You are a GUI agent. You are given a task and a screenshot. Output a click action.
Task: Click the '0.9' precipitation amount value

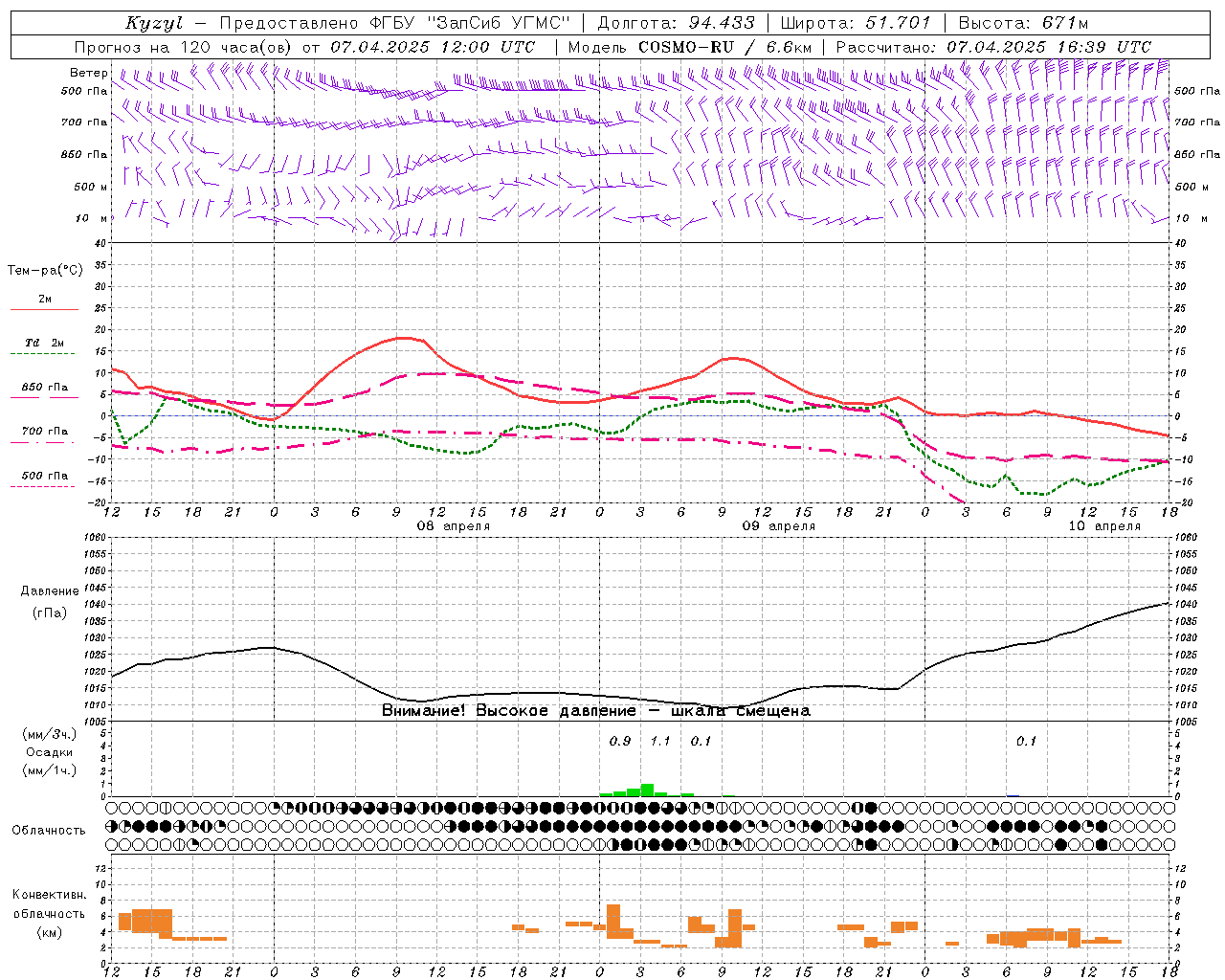(620, 742)
